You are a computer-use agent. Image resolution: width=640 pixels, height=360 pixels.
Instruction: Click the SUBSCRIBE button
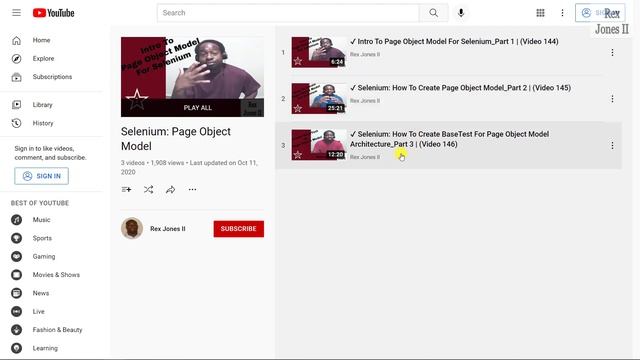(x=239, y=229)
